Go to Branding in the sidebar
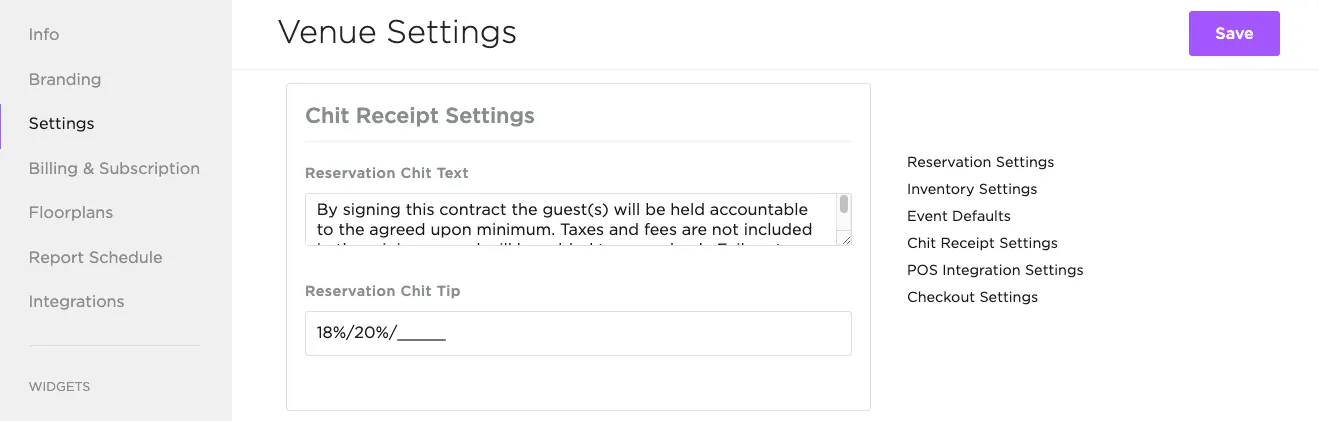 point(65,79)
